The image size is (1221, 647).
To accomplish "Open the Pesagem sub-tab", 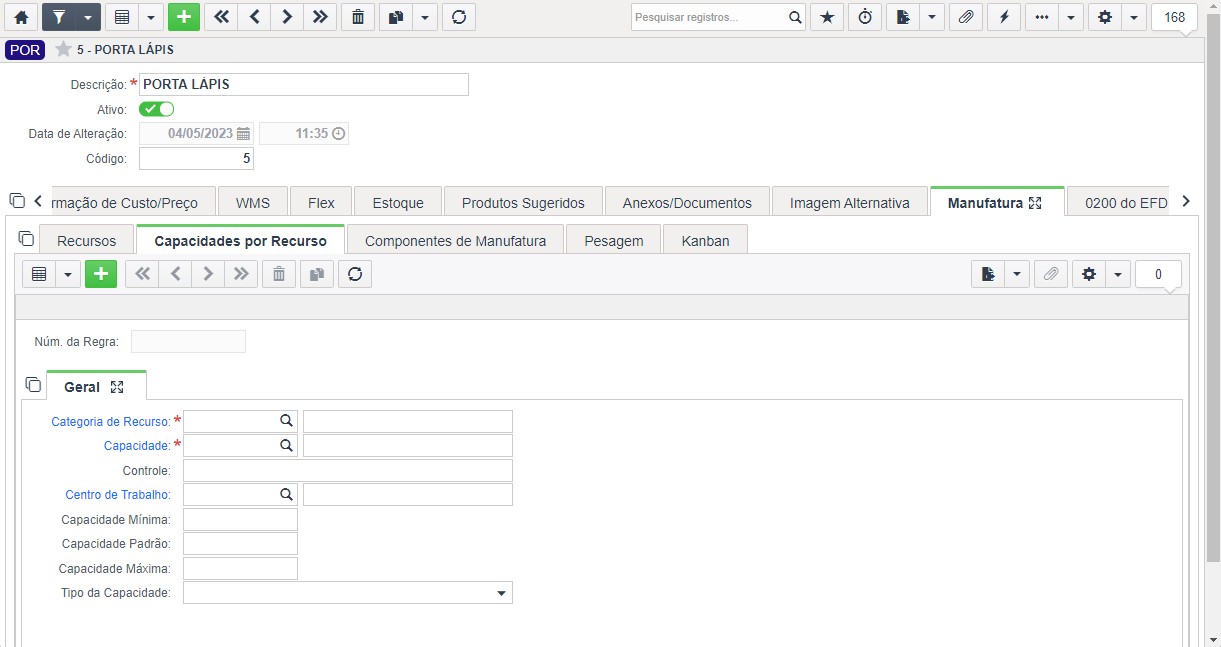I will tap(613, 240).
